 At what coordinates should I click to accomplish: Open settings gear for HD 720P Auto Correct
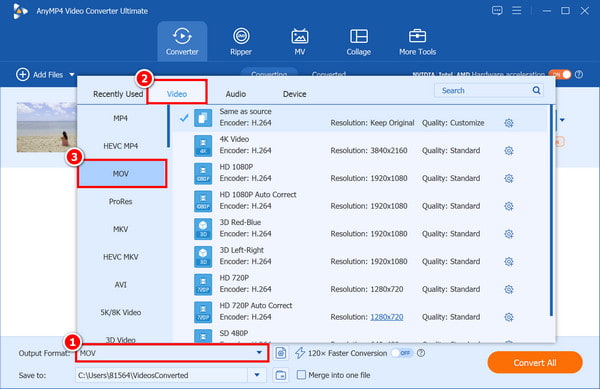(x=509, y=317)
